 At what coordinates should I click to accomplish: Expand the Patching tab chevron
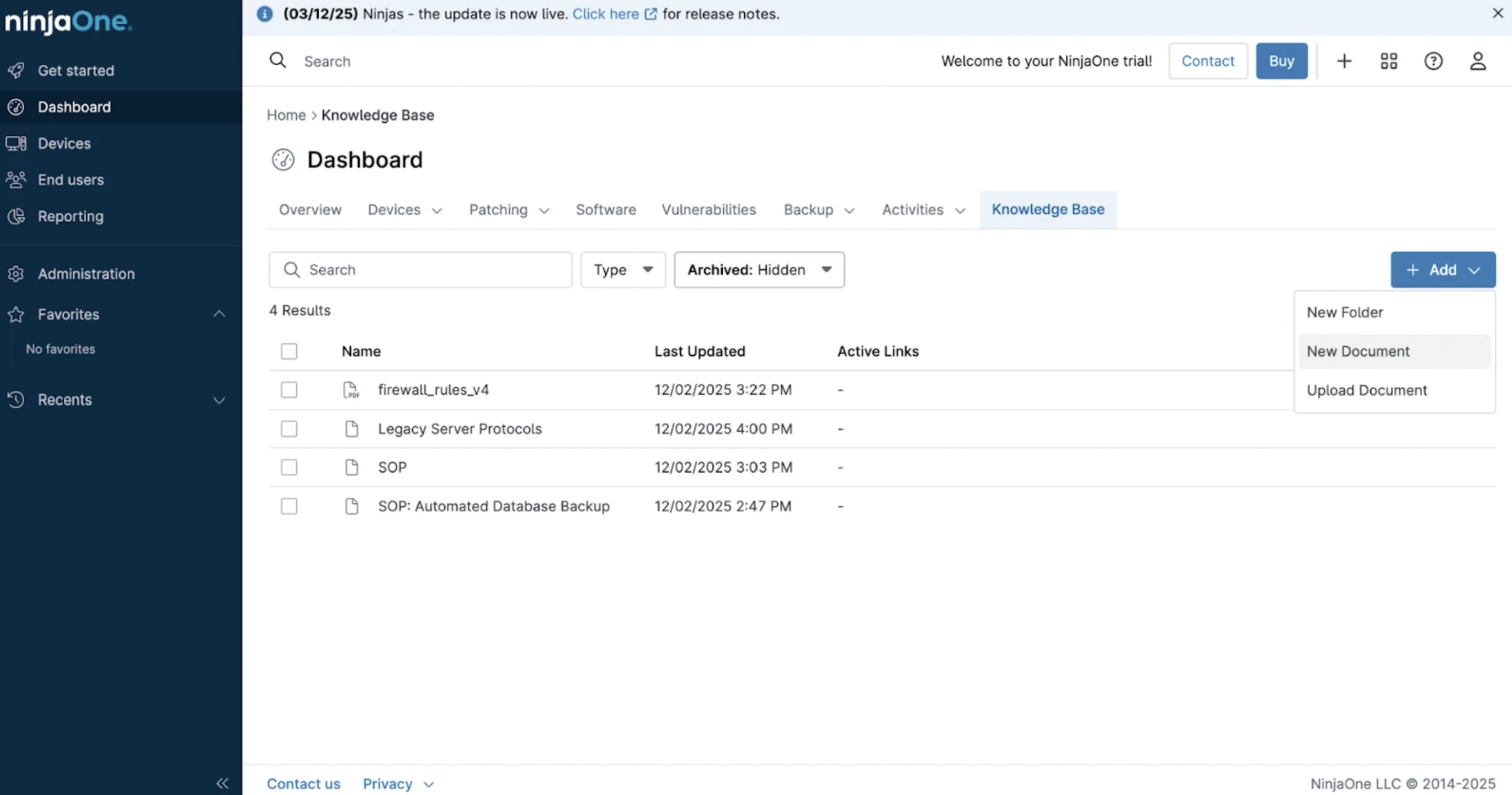pos(544,211)
